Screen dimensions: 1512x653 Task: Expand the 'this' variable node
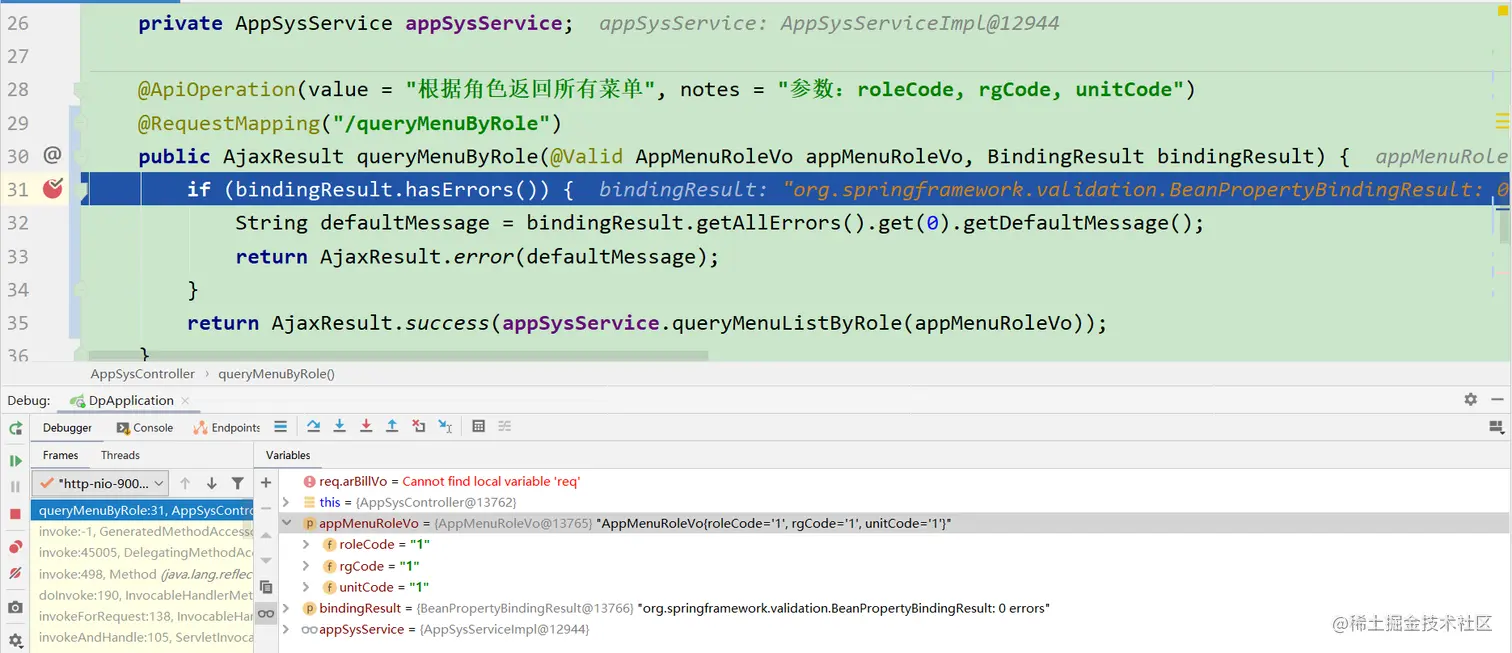(286, 502)
